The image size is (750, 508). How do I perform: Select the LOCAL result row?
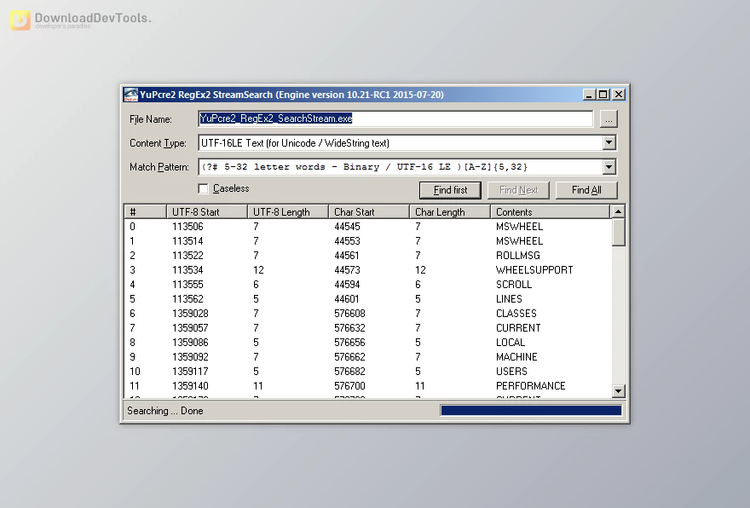(368, 342)
